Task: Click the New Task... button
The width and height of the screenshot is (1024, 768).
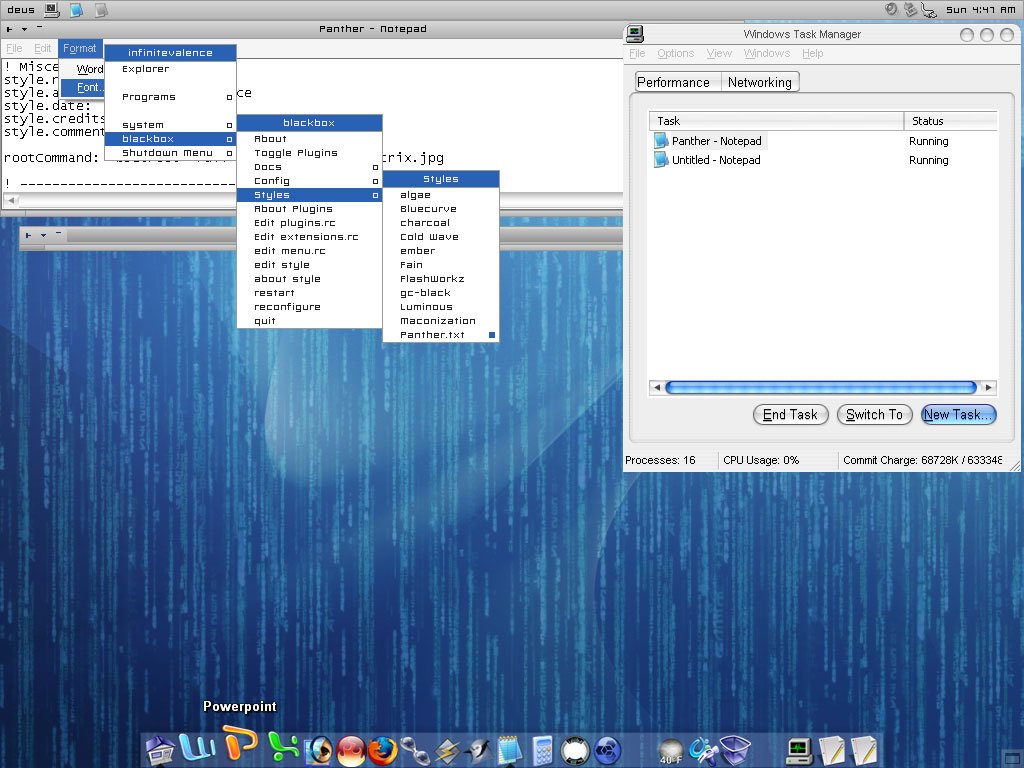Action: click(959, 415)
